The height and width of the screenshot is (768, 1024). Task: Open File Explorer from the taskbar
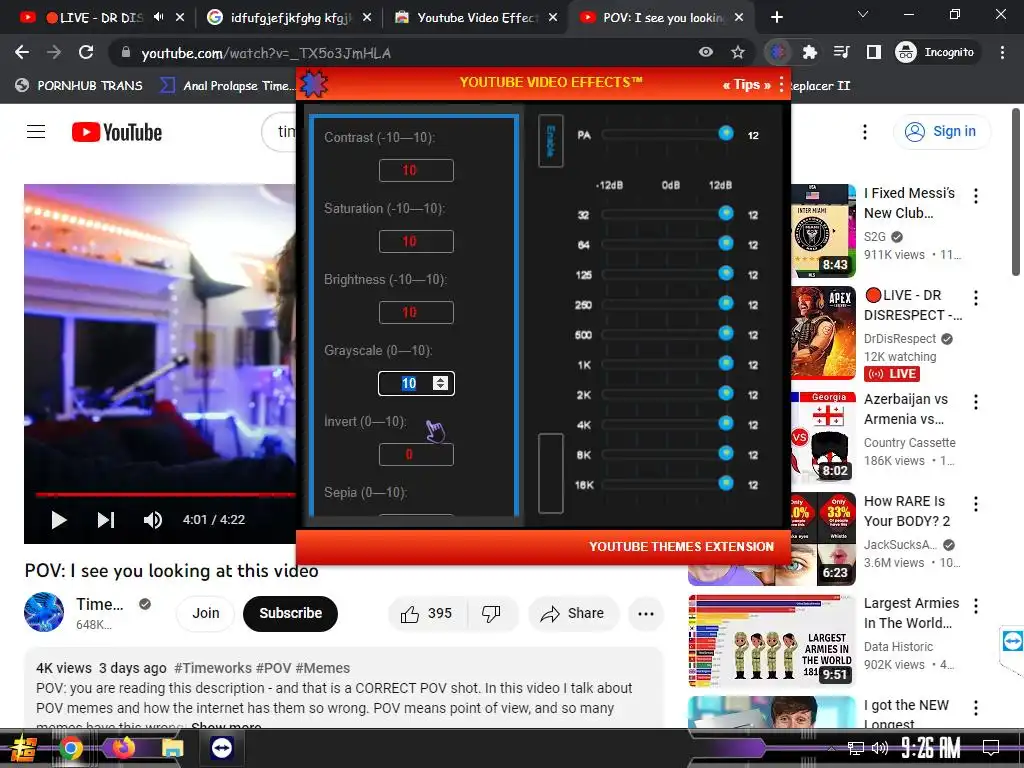coord(172,748)
